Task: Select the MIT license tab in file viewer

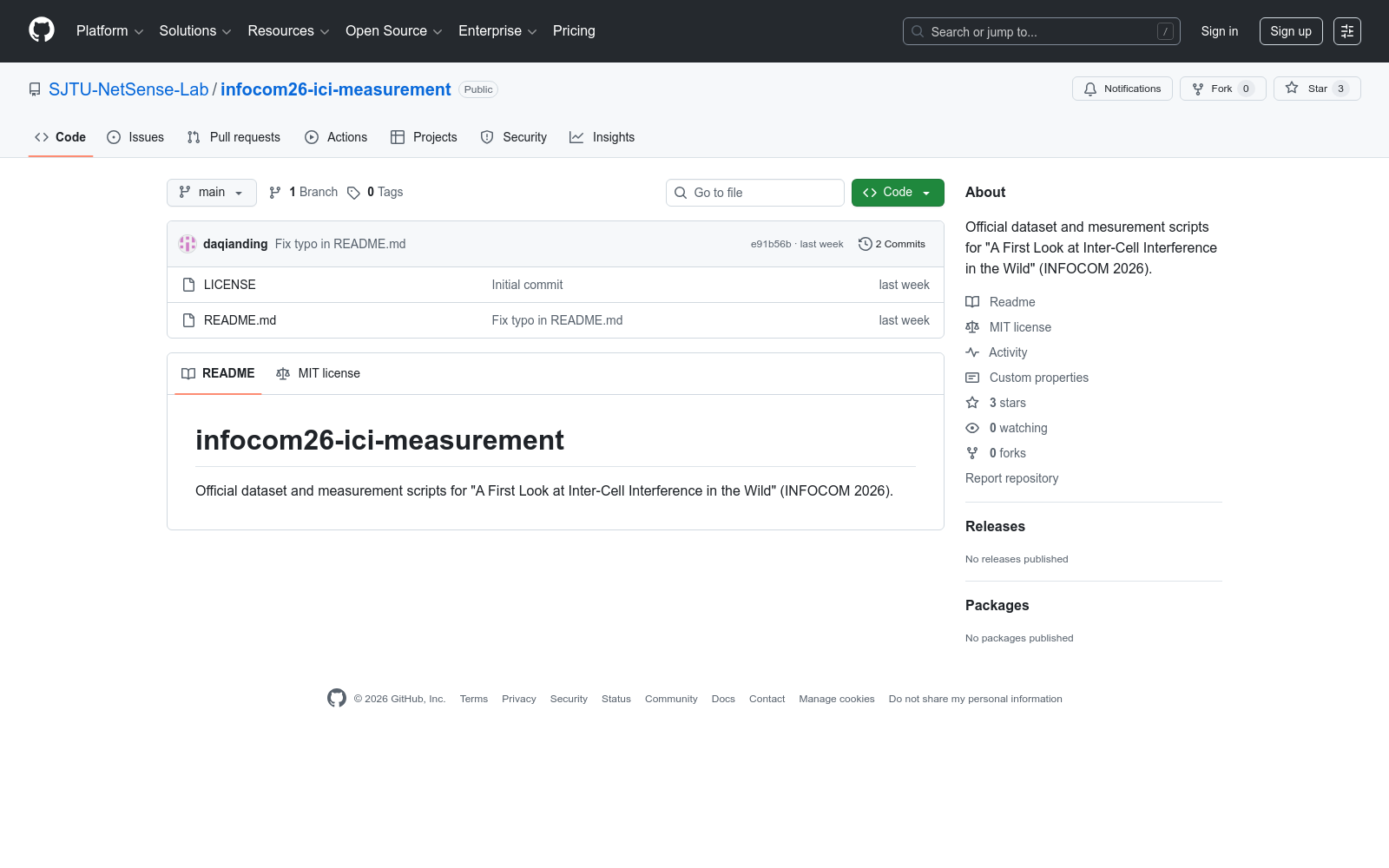Action: coord(318,373)
